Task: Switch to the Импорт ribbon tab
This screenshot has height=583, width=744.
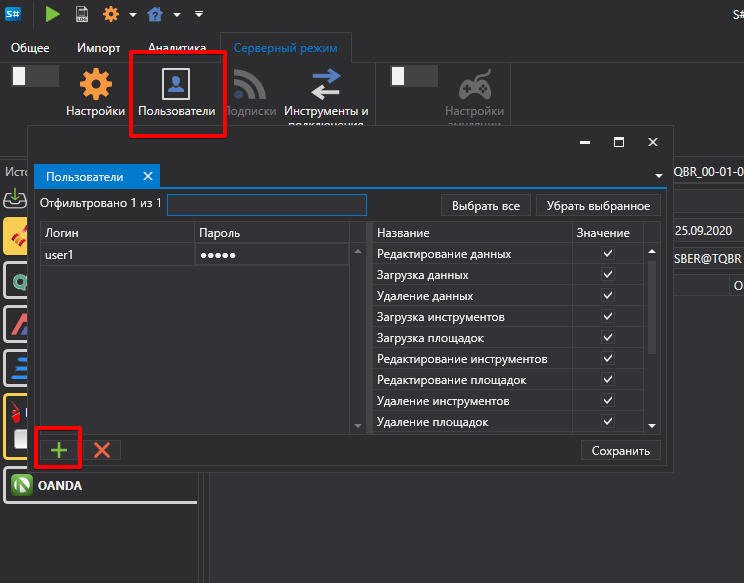Action: pos(98,48)
